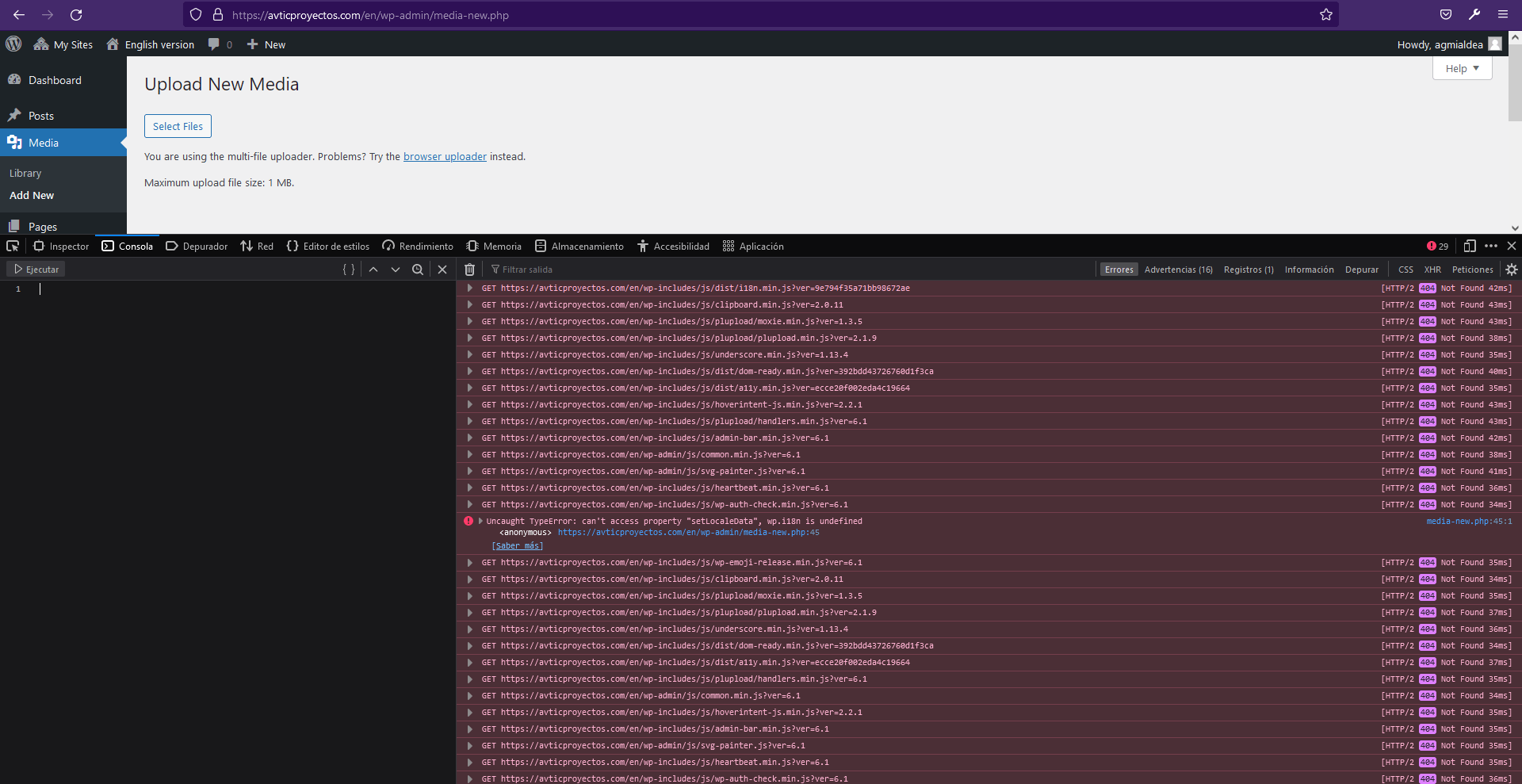Click the site padlock security icon
This screenshot has height=784, width=1522.
[217, 15]
